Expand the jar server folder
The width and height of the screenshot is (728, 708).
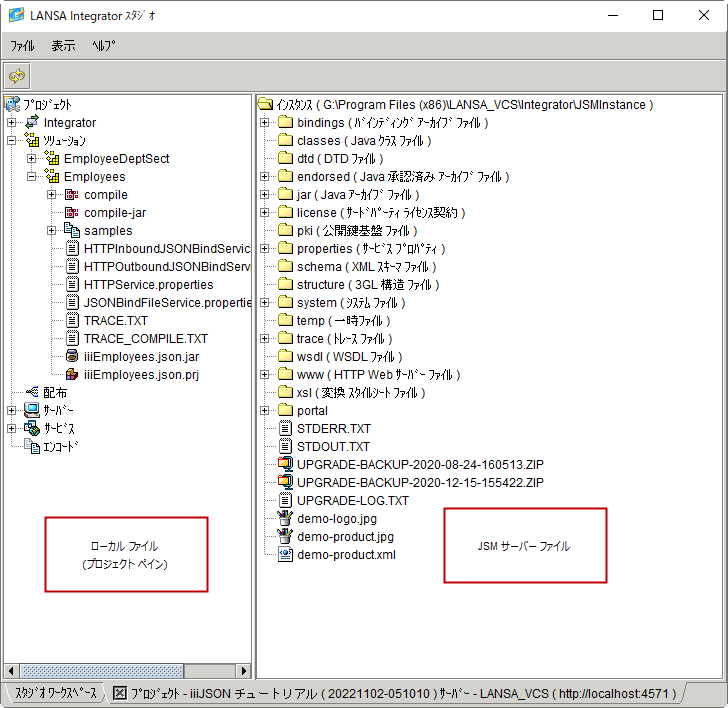tap(265, 195)
